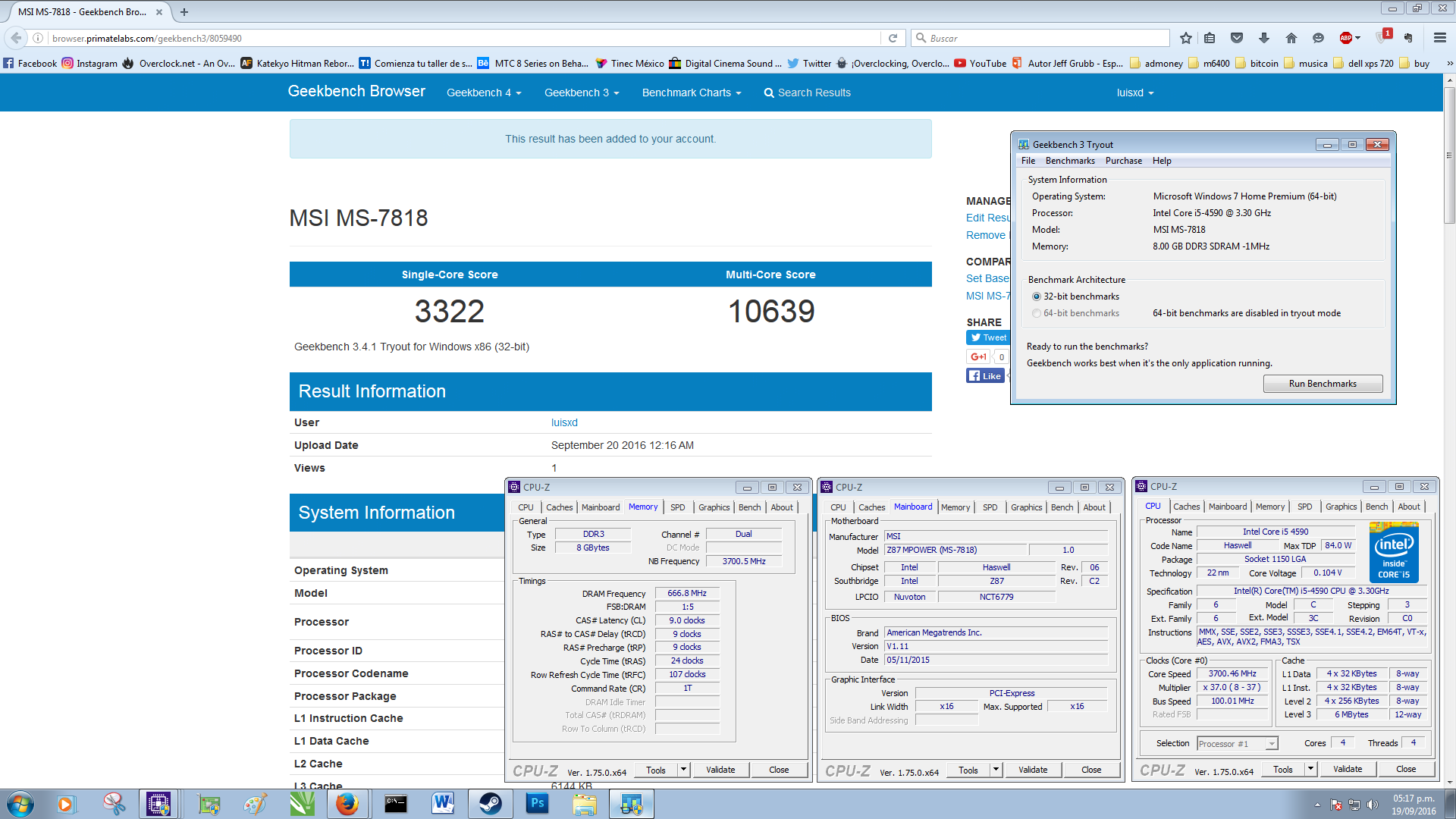This screenshot has width=1456, height=819.
Task: Click the Tweet share button
Action: [987, 337]
